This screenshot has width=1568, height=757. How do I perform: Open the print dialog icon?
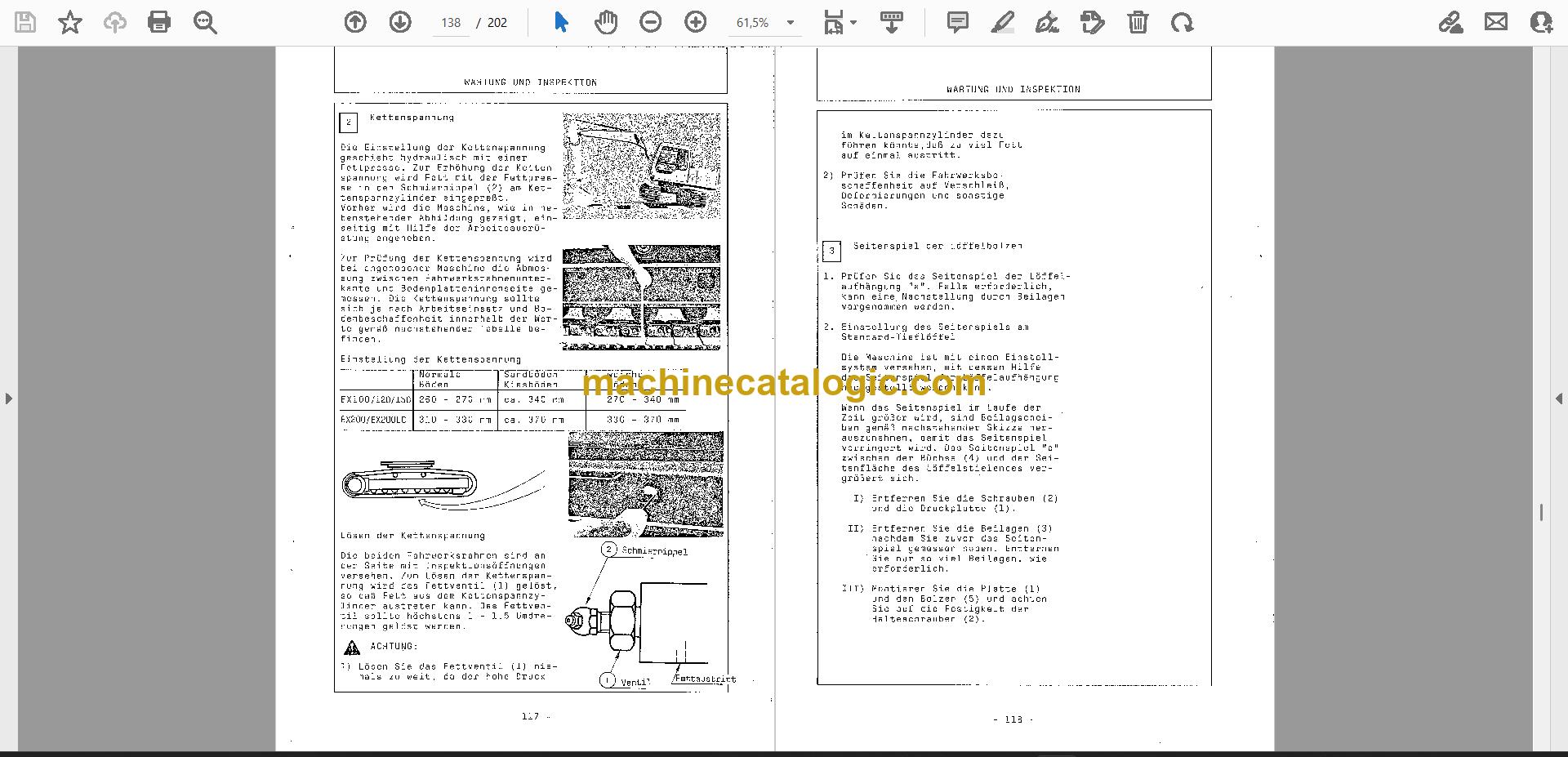point(159,22)
